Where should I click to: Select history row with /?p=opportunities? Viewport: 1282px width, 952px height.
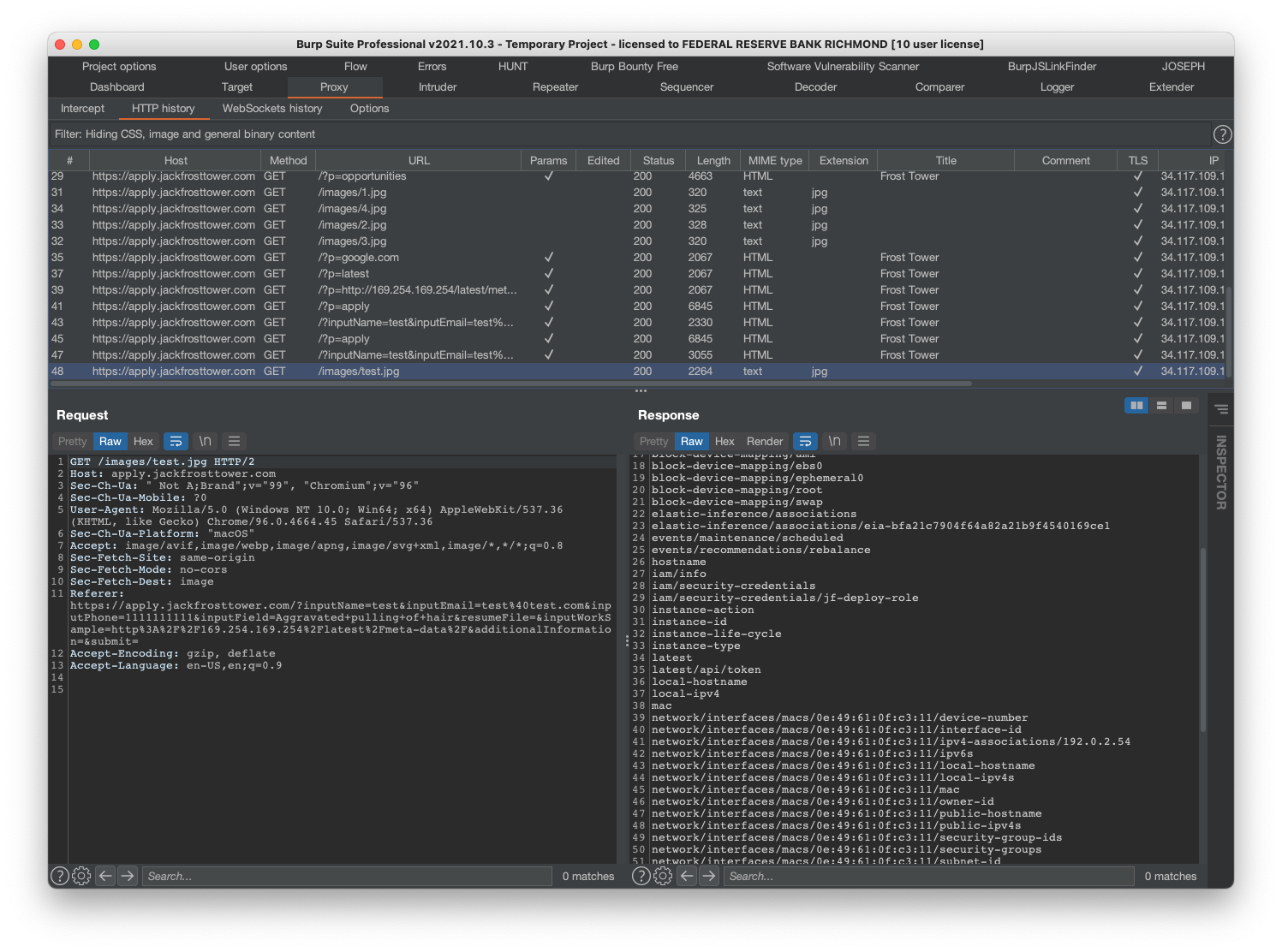(638, 176)
